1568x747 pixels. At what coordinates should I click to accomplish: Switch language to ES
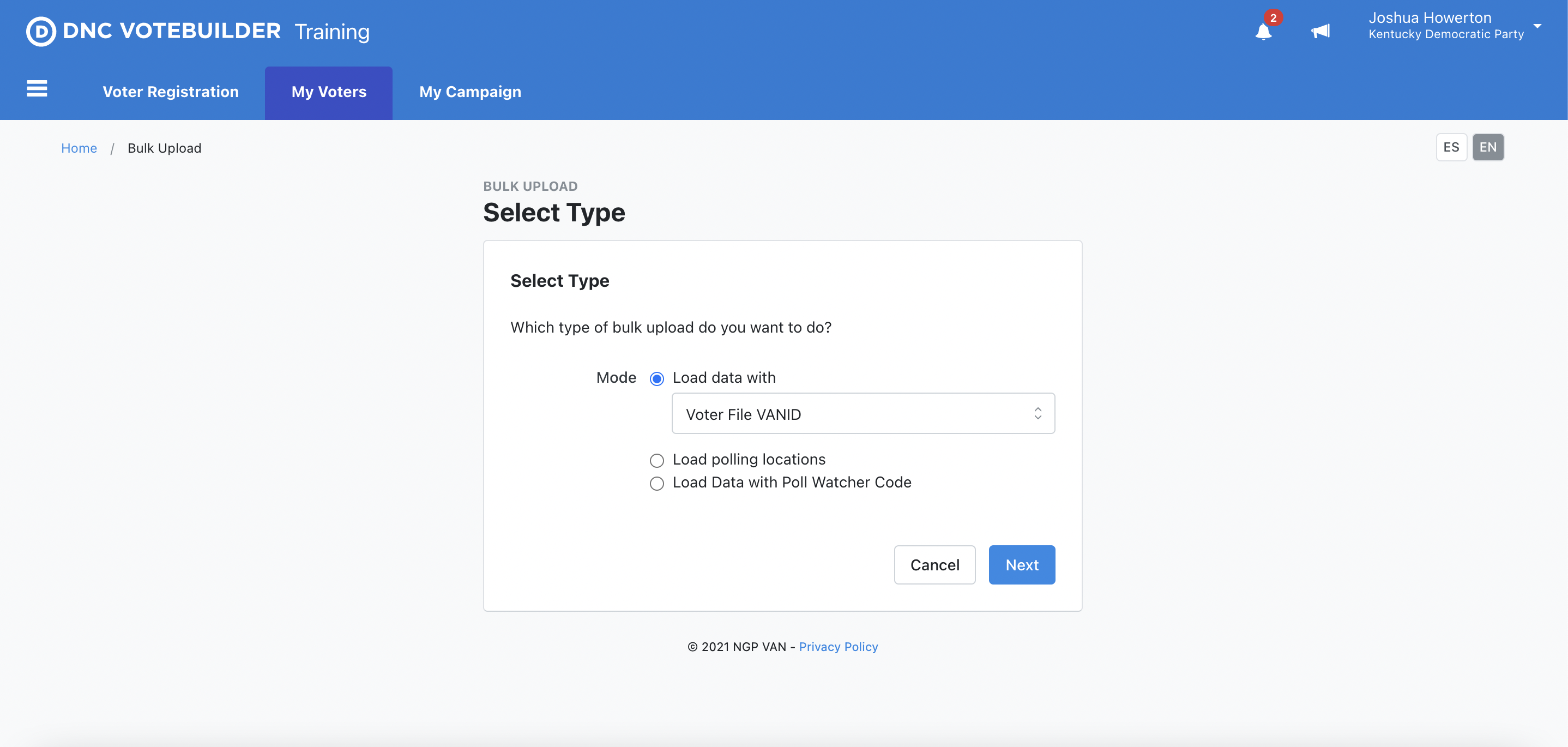pos(1451,147)
